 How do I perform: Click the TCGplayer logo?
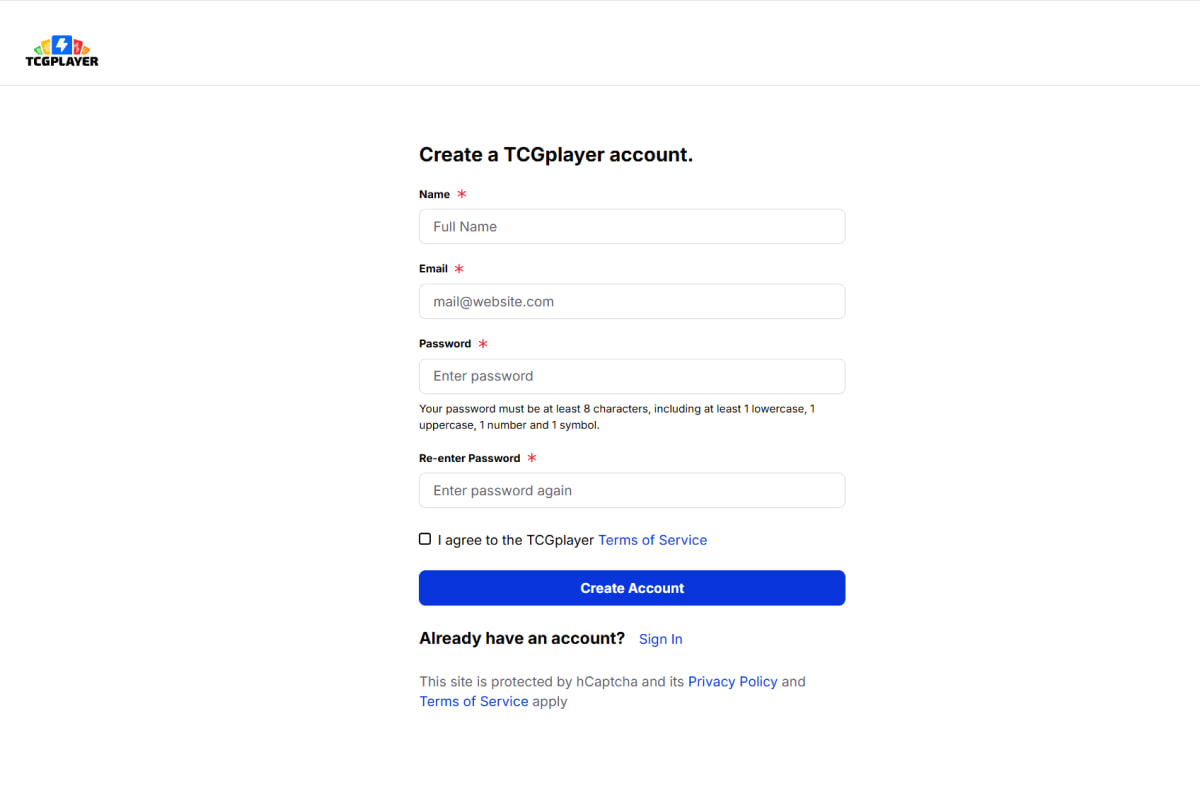coord(62,51)
